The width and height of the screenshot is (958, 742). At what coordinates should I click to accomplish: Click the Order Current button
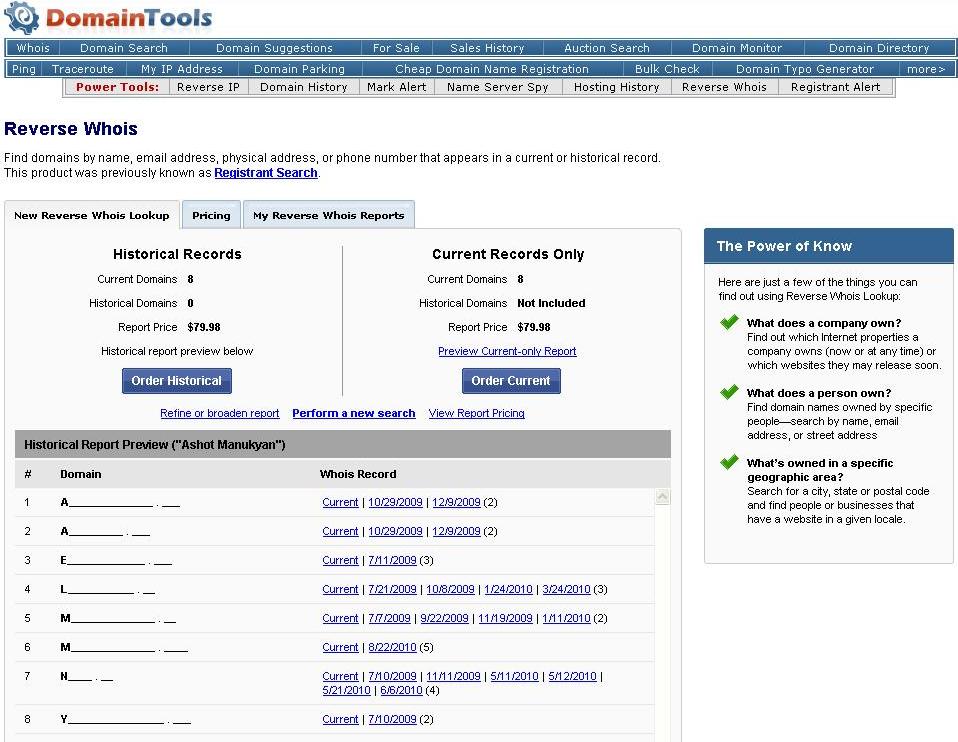[x=511, y=381]
